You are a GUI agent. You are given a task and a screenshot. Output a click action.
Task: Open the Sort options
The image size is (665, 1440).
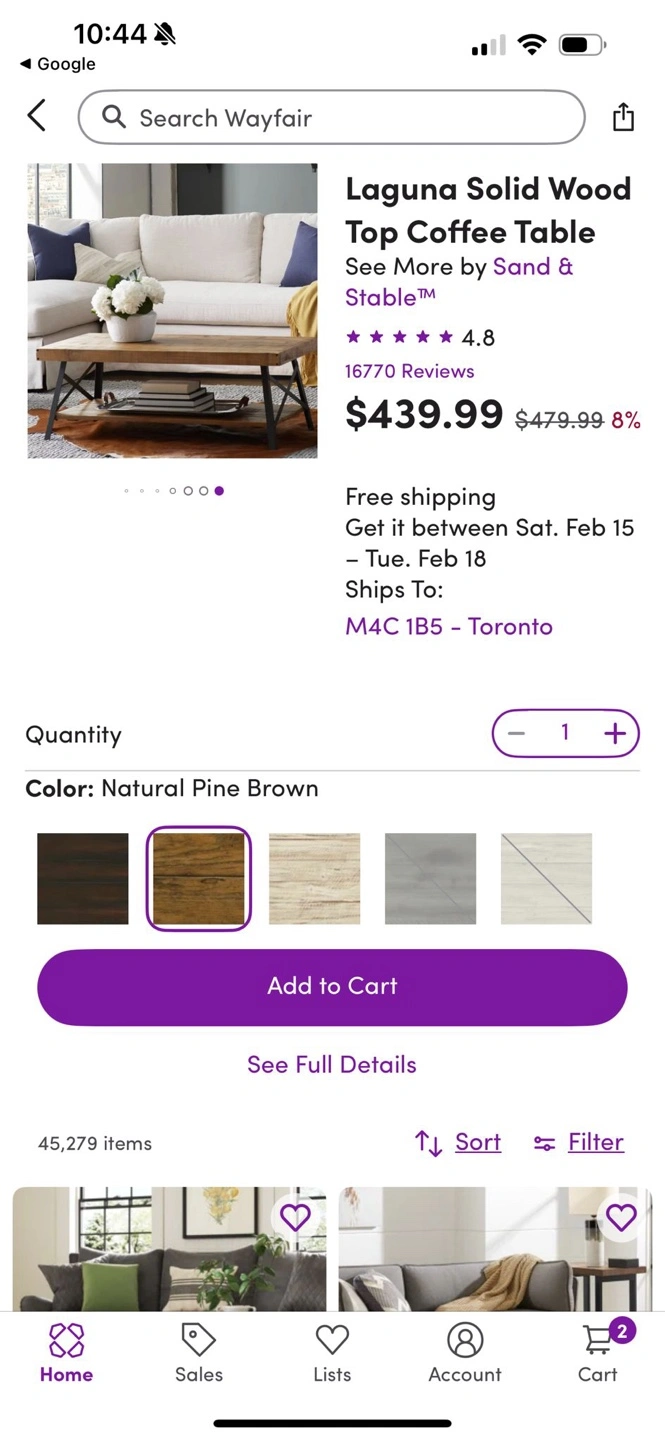tap(459, 1142)
